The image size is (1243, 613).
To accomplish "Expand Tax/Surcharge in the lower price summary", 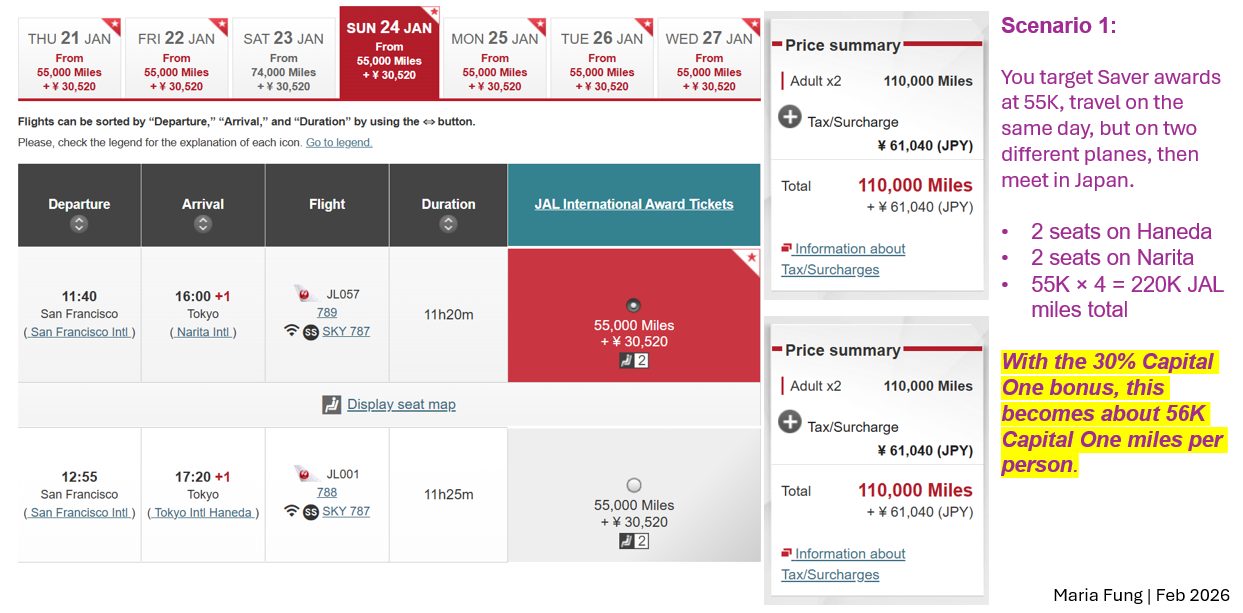I will (790, 422).
